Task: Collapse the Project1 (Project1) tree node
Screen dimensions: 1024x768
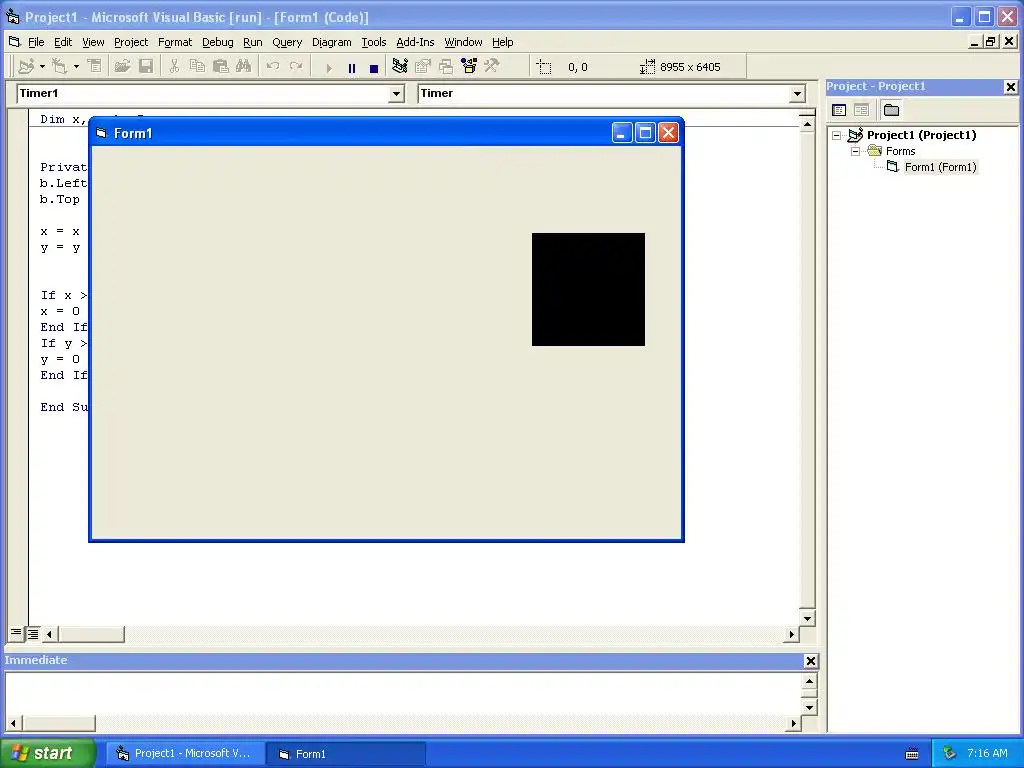Action: 837,135
